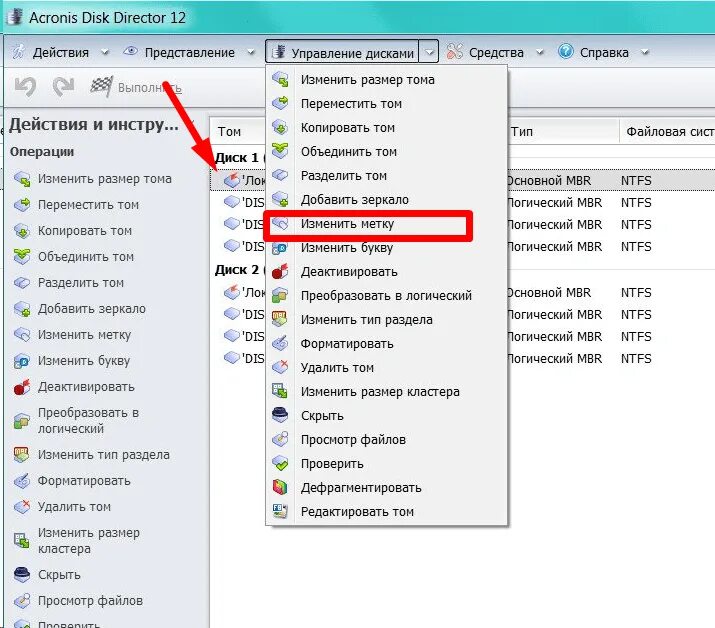The height and width of the screenshot is (628, 715).
Task: Click the Тип column header
Action: 522,132
